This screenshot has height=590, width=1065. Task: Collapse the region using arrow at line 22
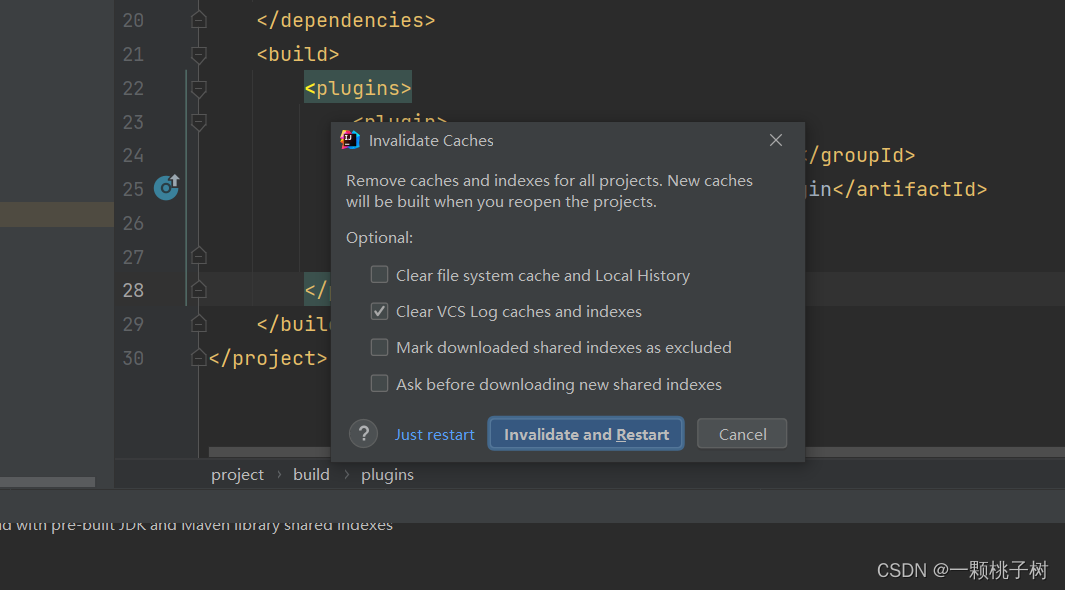coord(198,88)
